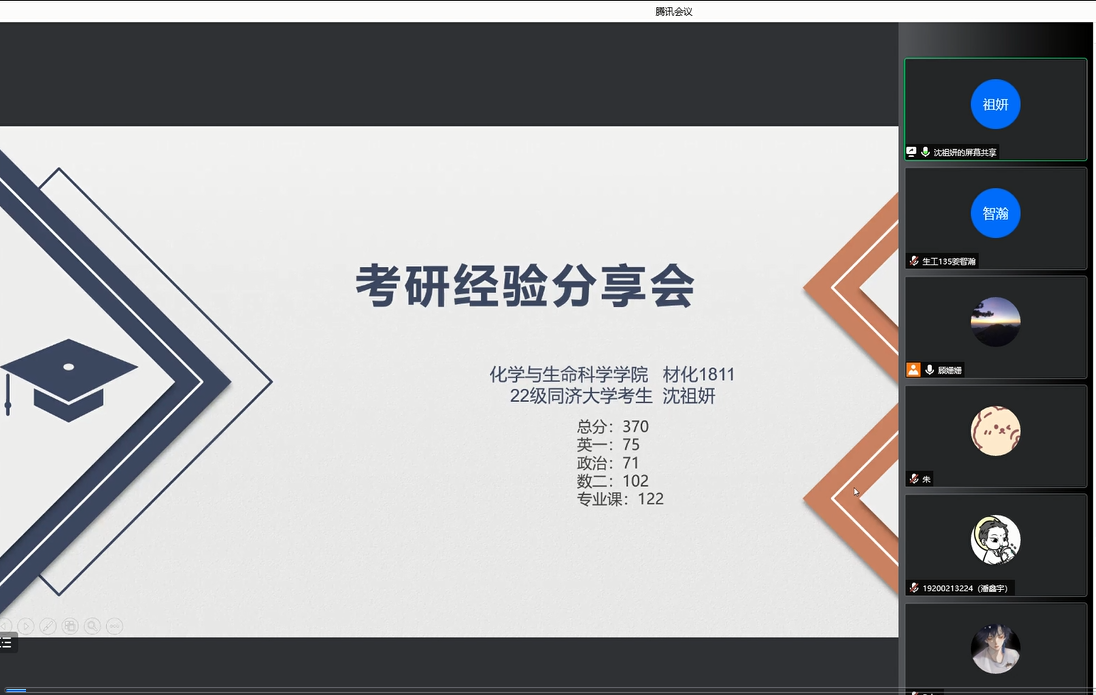
Task: Click the green microphone icon for 沈祖妍
Action: 925,152
